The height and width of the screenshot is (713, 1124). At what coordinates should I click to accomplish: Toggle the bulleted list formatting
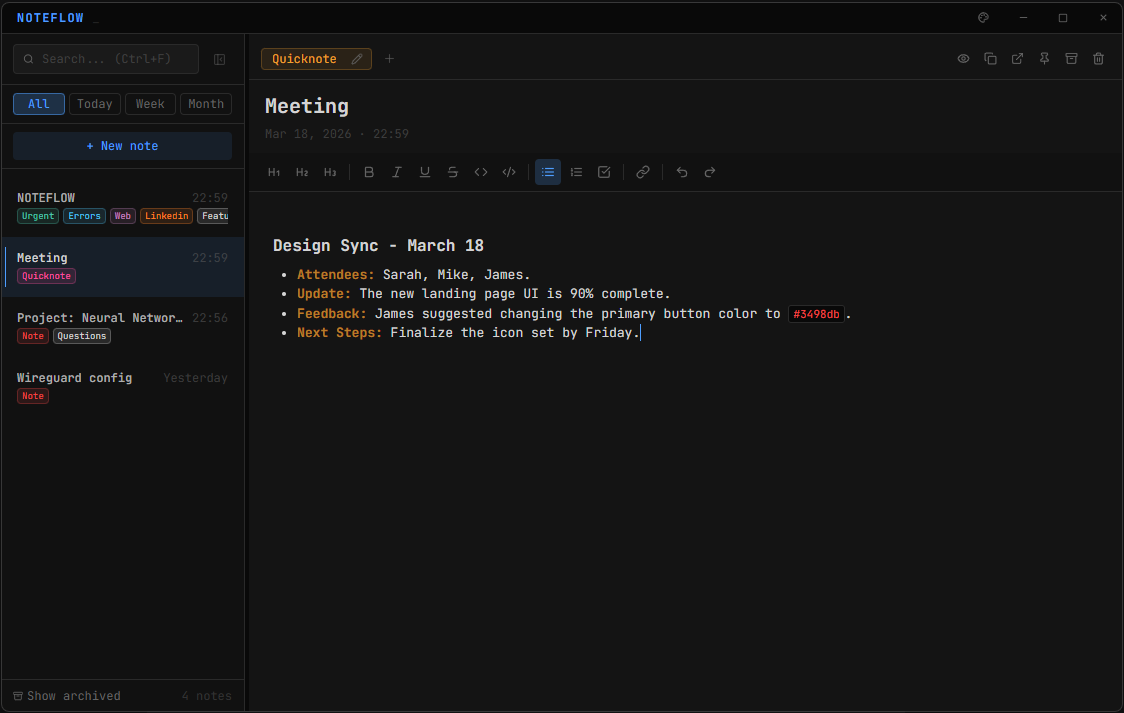(x=548, y=172)
